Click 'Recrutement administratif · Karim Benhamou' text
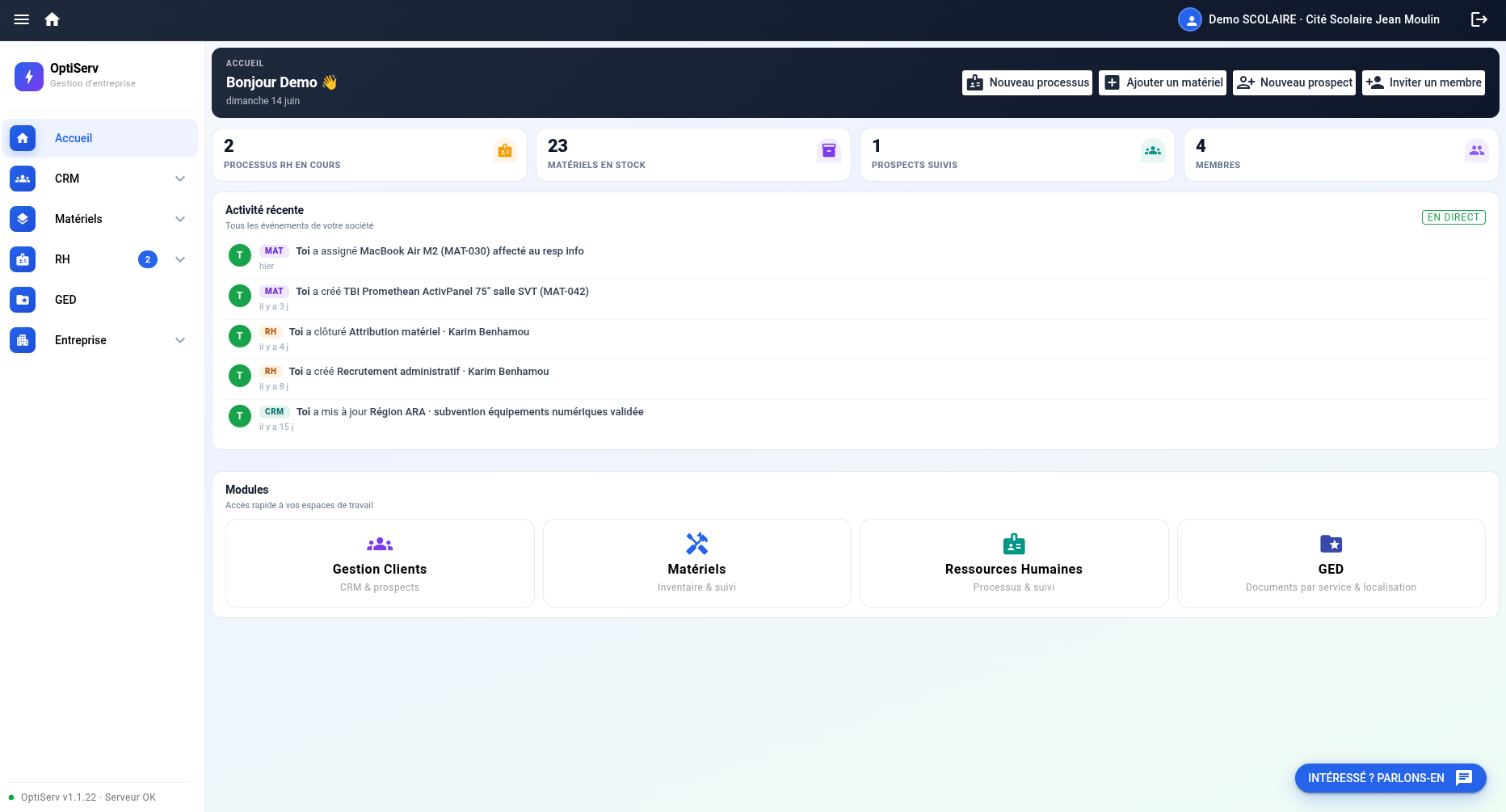 pyautogui.click(x=443, y=372)
